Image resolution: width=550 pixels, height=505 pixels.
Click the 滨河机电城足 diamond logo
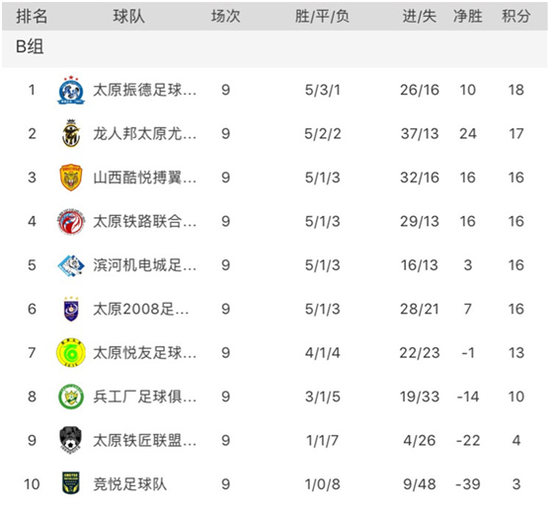click(71, 265)
